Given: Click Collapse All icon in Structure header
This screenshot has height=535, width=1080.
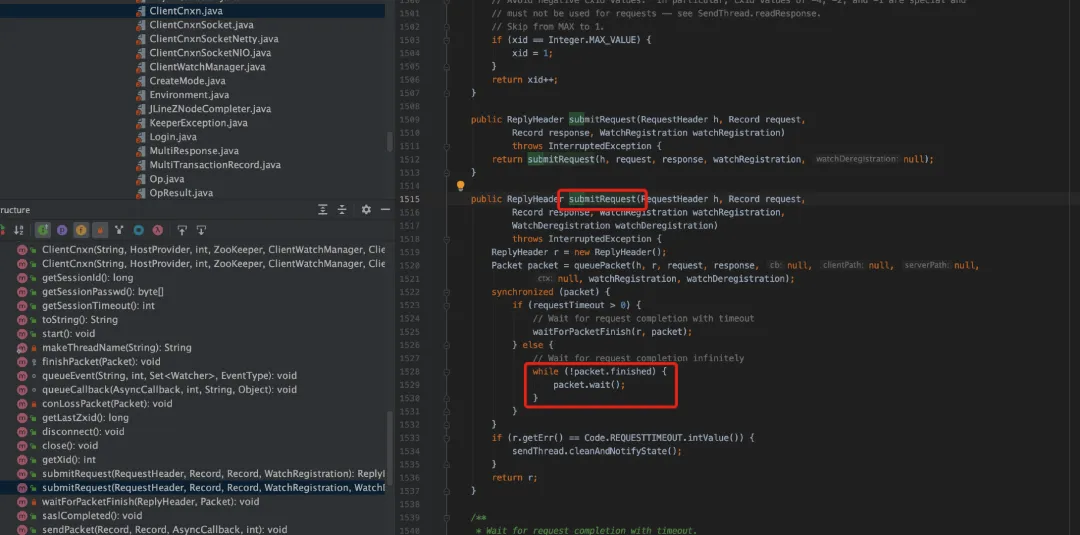Looking at the screenshot, I should point(342,209).
